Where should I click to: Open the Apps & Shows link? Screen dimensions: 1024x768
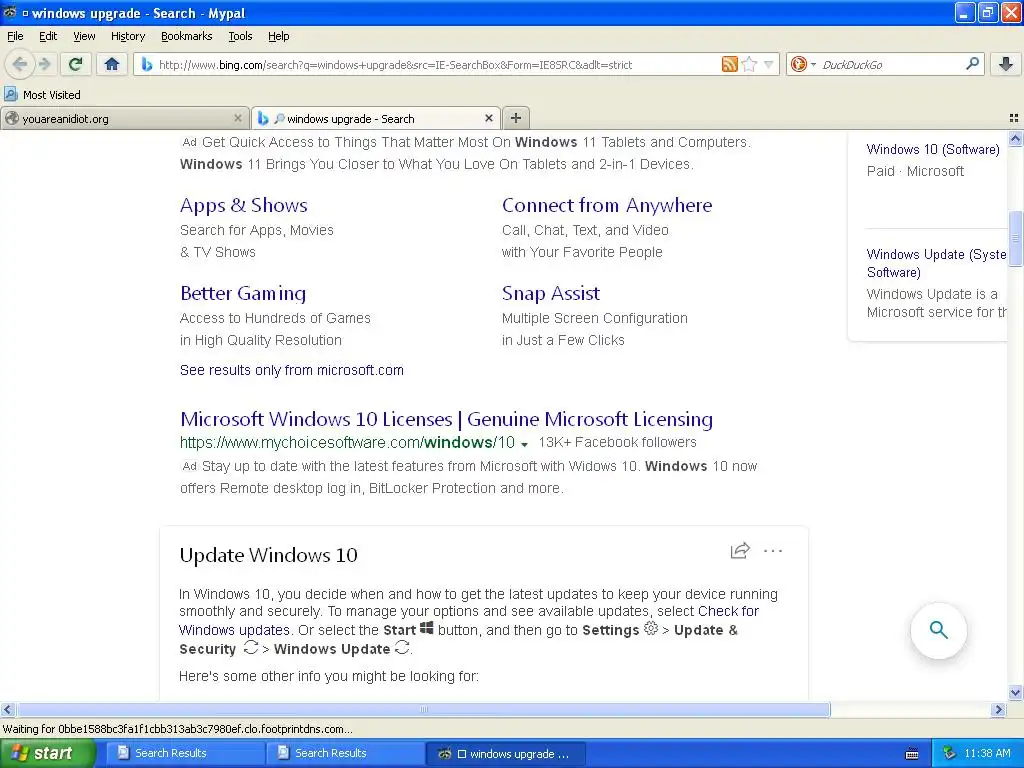coord(244,205)
